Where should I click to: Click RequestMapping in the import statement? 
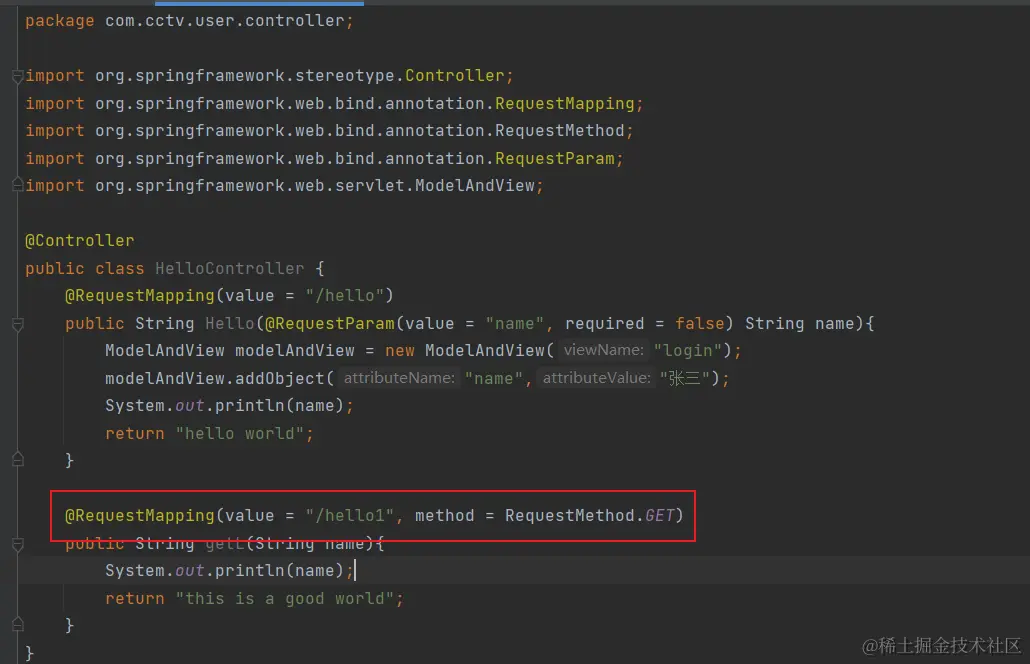[564, 103]
